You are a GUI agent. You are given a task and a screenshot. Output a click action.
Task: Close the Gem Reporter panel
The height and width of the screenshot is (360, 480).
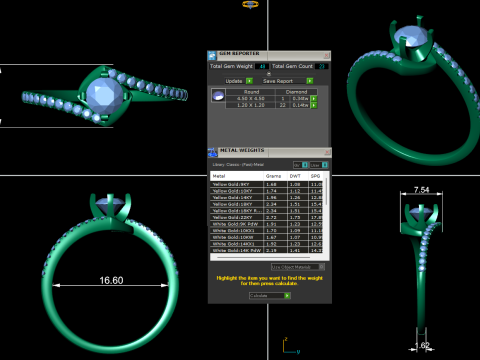[326, 55]
